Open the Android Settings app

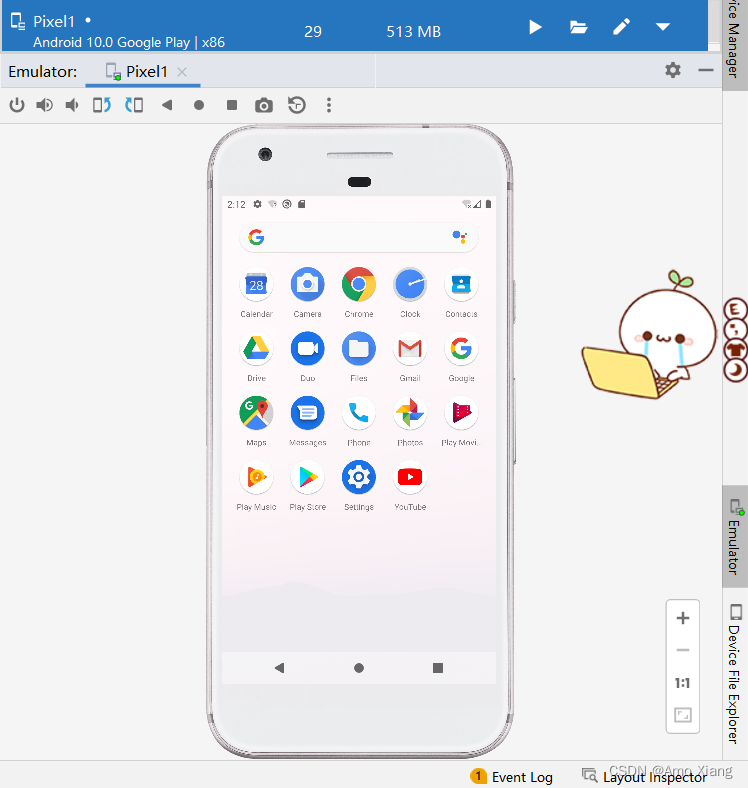(359, 486)
